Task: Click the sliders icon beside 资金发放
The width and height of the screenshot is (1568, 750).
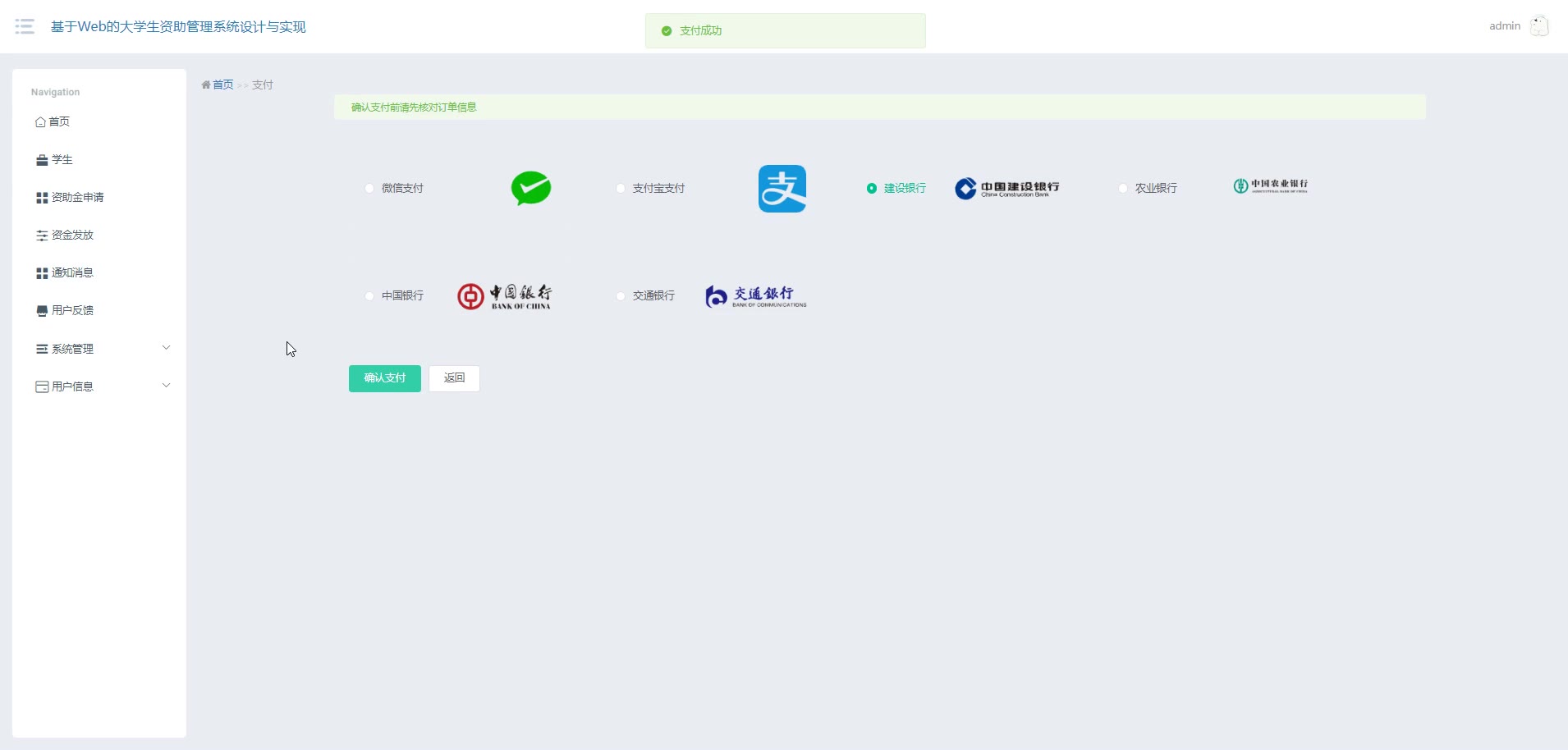Action: coord(42,236)
